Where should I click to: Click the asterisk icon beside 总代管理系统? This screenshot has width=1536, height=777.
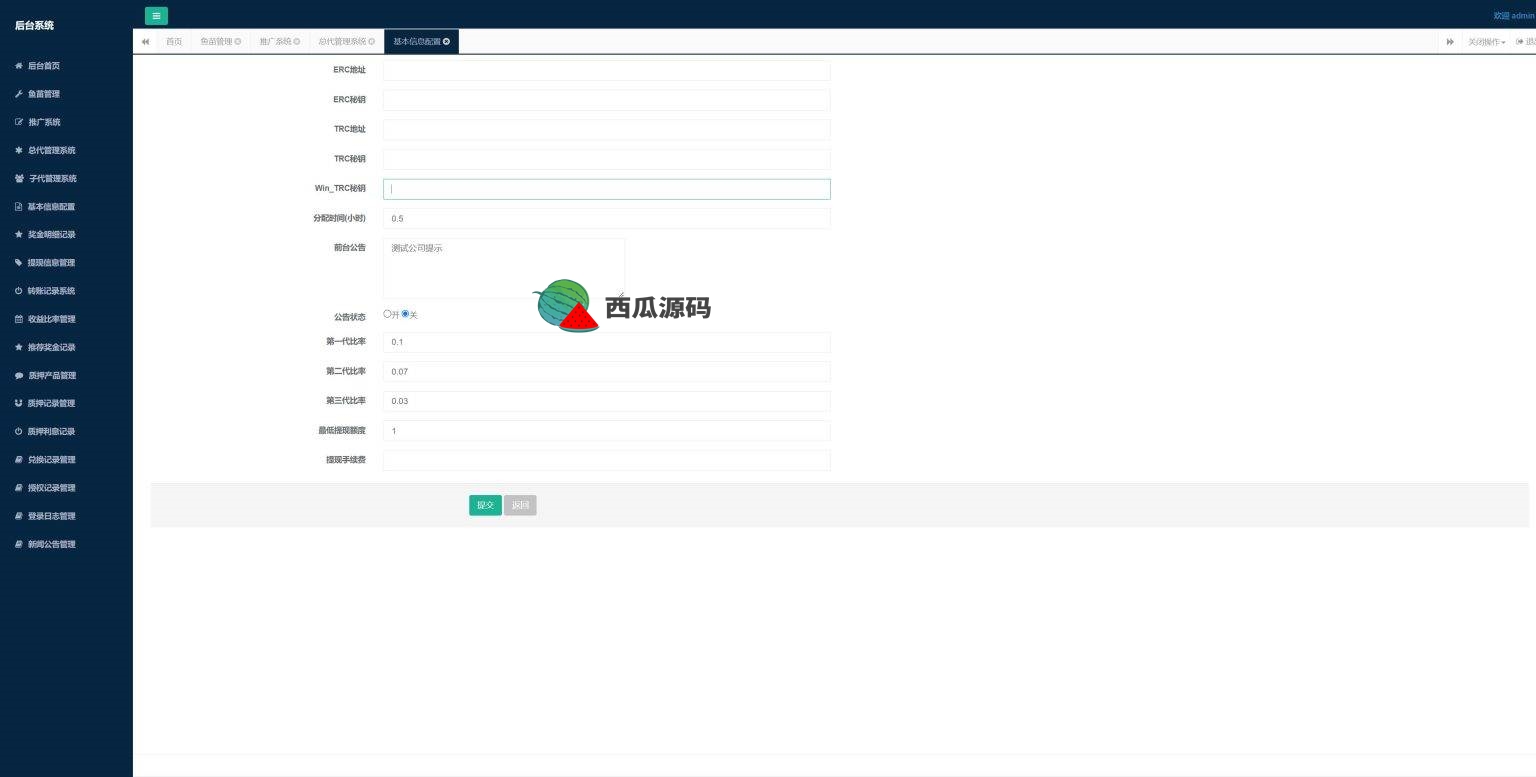pyautogui.click(x=19, y=150)
